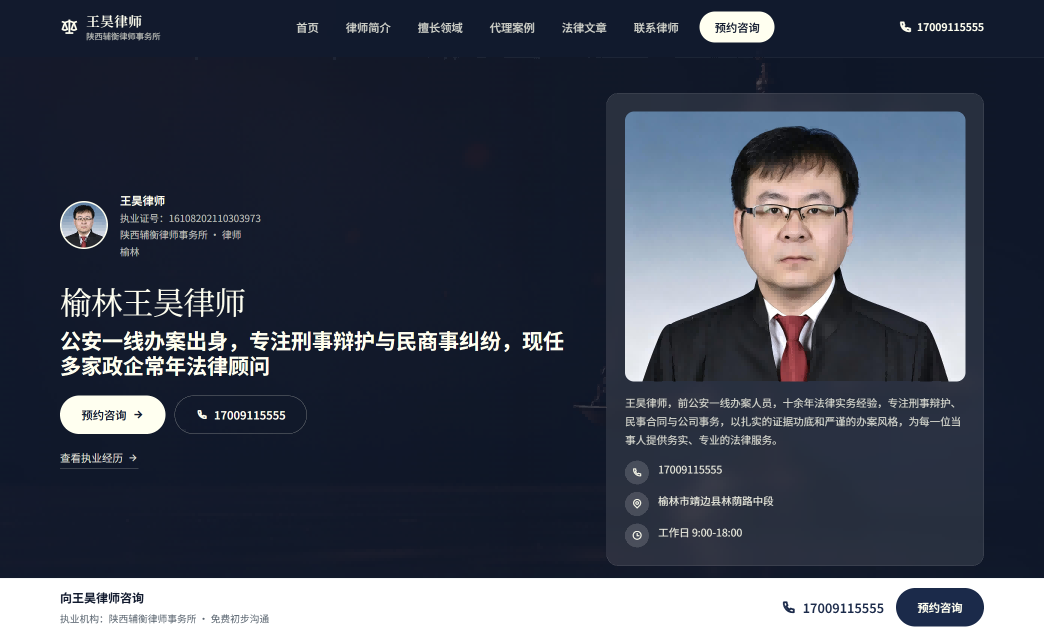Image resolution: width=1044 pixels, height=631 pixels.
Task: Click the phone icon in profile card
Action: 637,472
